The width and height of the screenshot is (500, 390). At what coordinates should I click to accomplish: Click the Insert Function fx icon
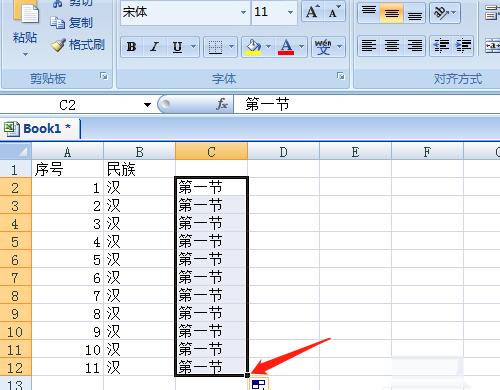click(x=222, y=104)
